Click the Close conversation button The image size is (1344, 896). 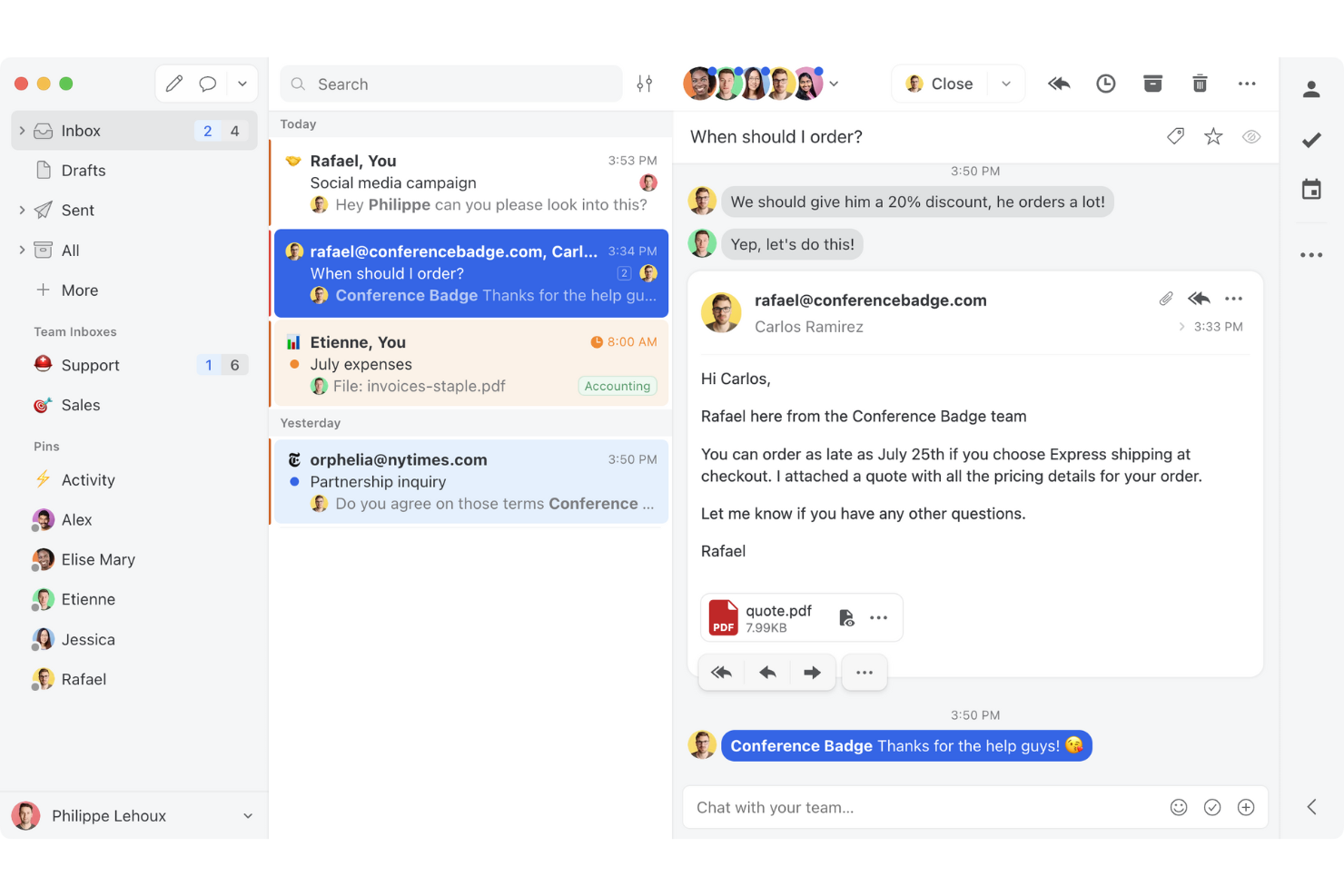941,84
